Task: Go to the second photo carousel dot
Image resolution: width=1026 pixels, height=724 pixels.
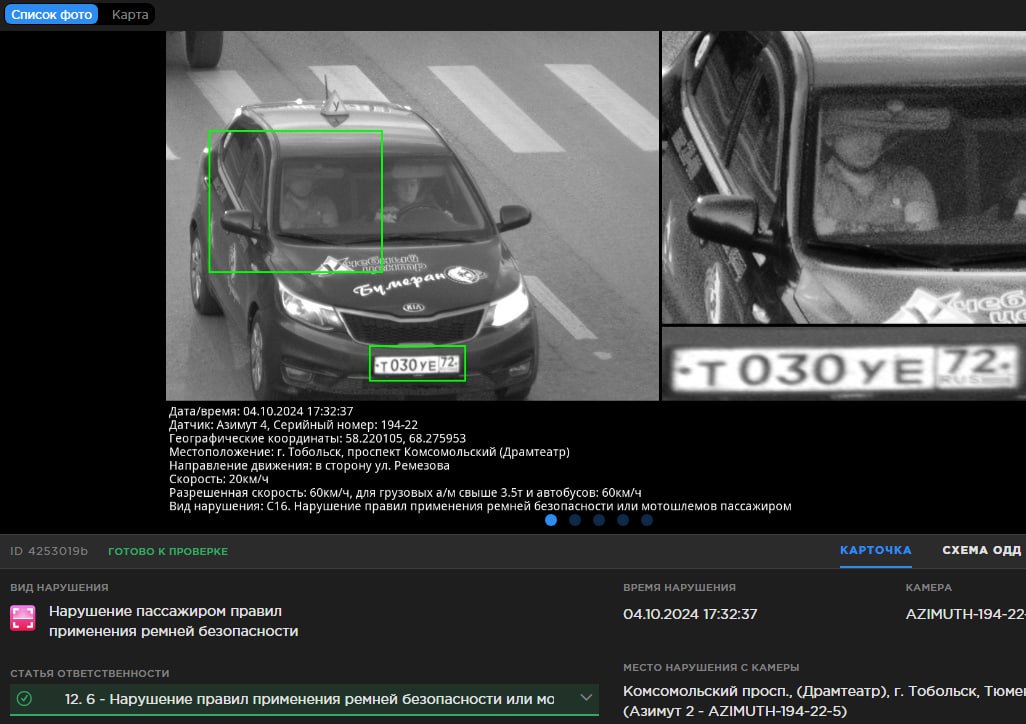Action: tap(575, 520)
